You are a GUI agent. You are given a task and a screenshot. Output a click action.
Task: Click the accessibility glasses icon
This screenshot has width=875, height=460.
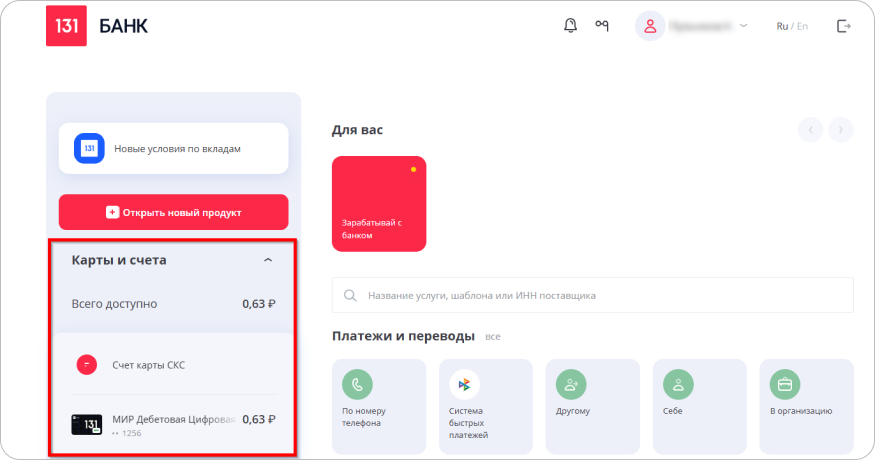coord(601,26)
